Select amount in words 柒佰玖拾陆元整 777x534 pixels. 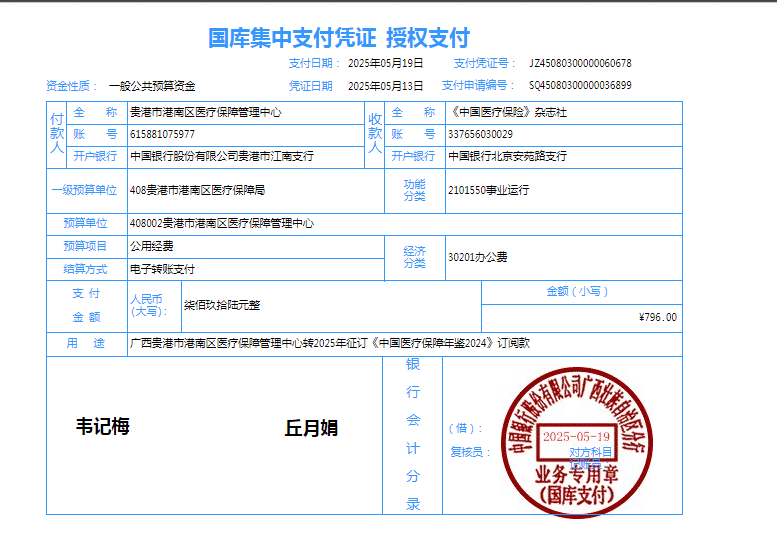pos(222,305)
